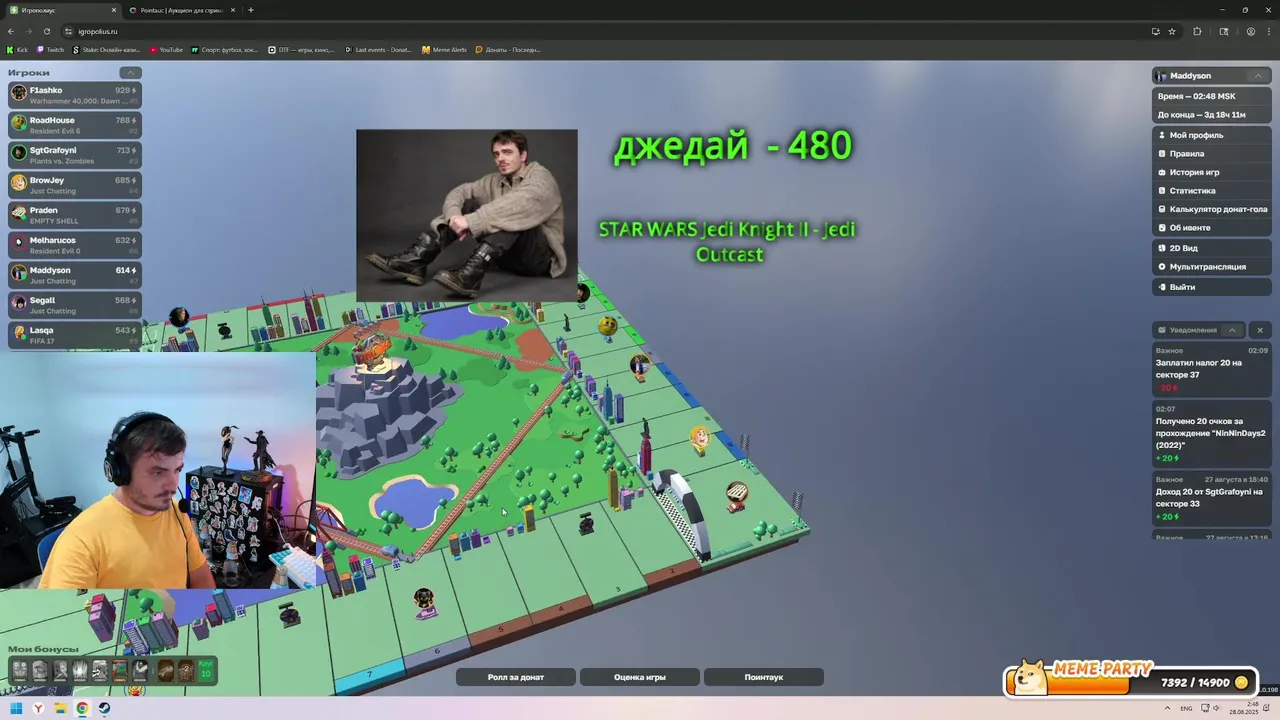1280x720 pixels.
Task: Click second bonus card in Мои бонусы
Action: [40, 670]
